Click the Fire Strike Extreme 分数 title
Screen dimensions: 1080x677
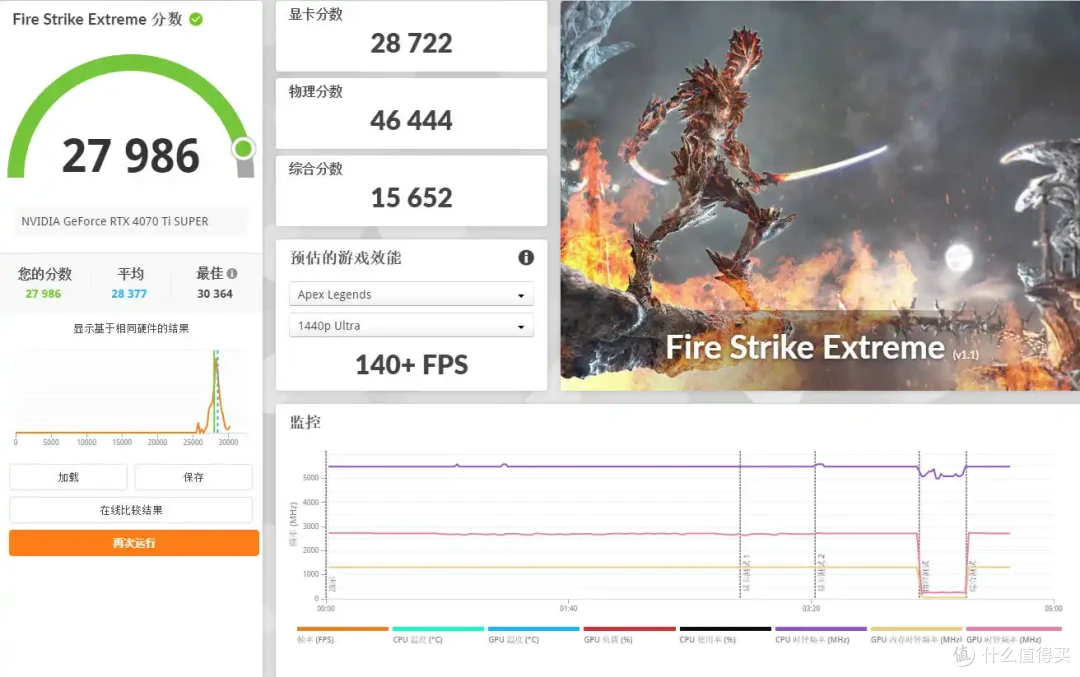97,19
